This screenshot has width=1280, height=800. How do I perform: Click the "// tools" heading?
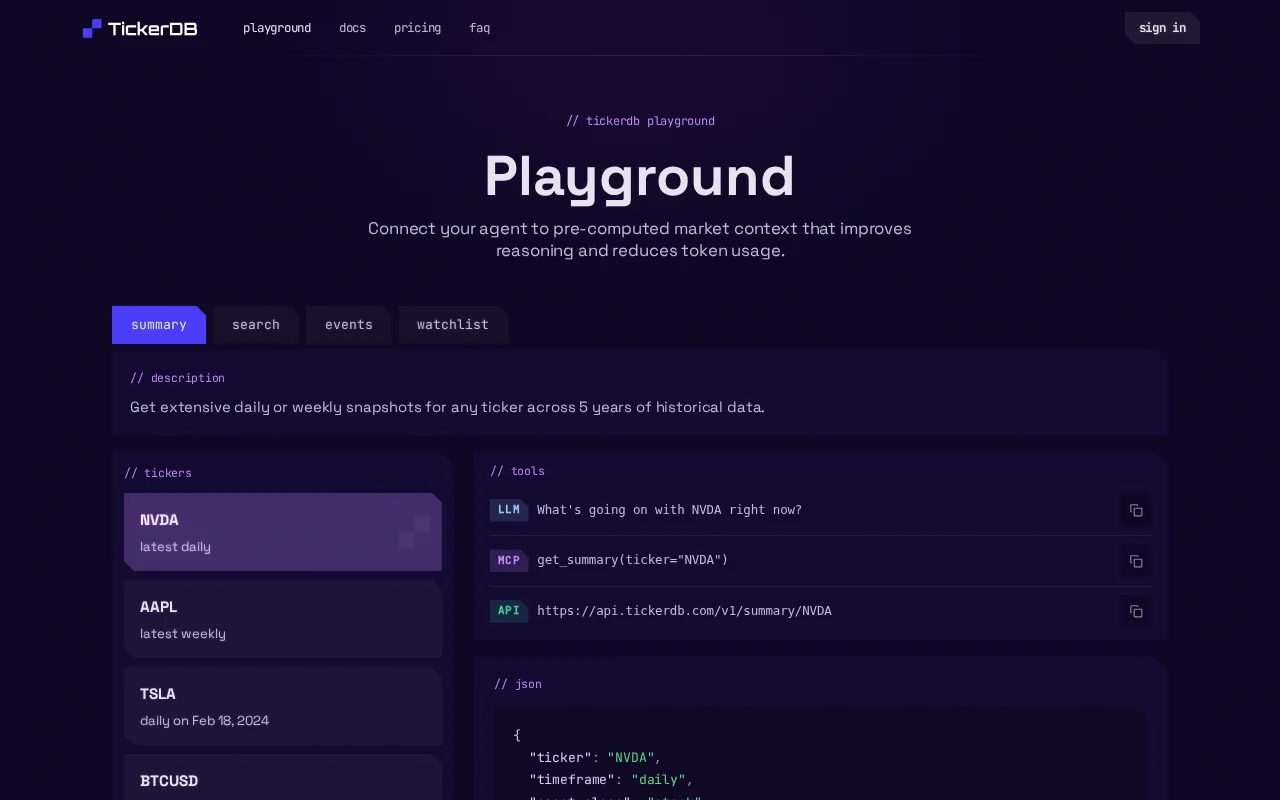517,471
